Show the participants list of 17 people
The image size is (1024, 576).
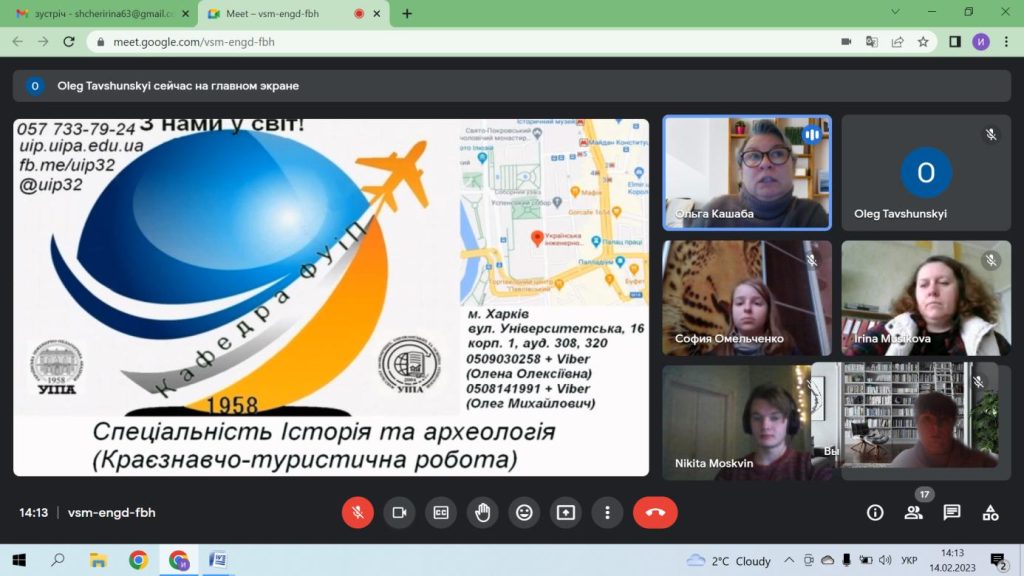[x=914, y=513]
